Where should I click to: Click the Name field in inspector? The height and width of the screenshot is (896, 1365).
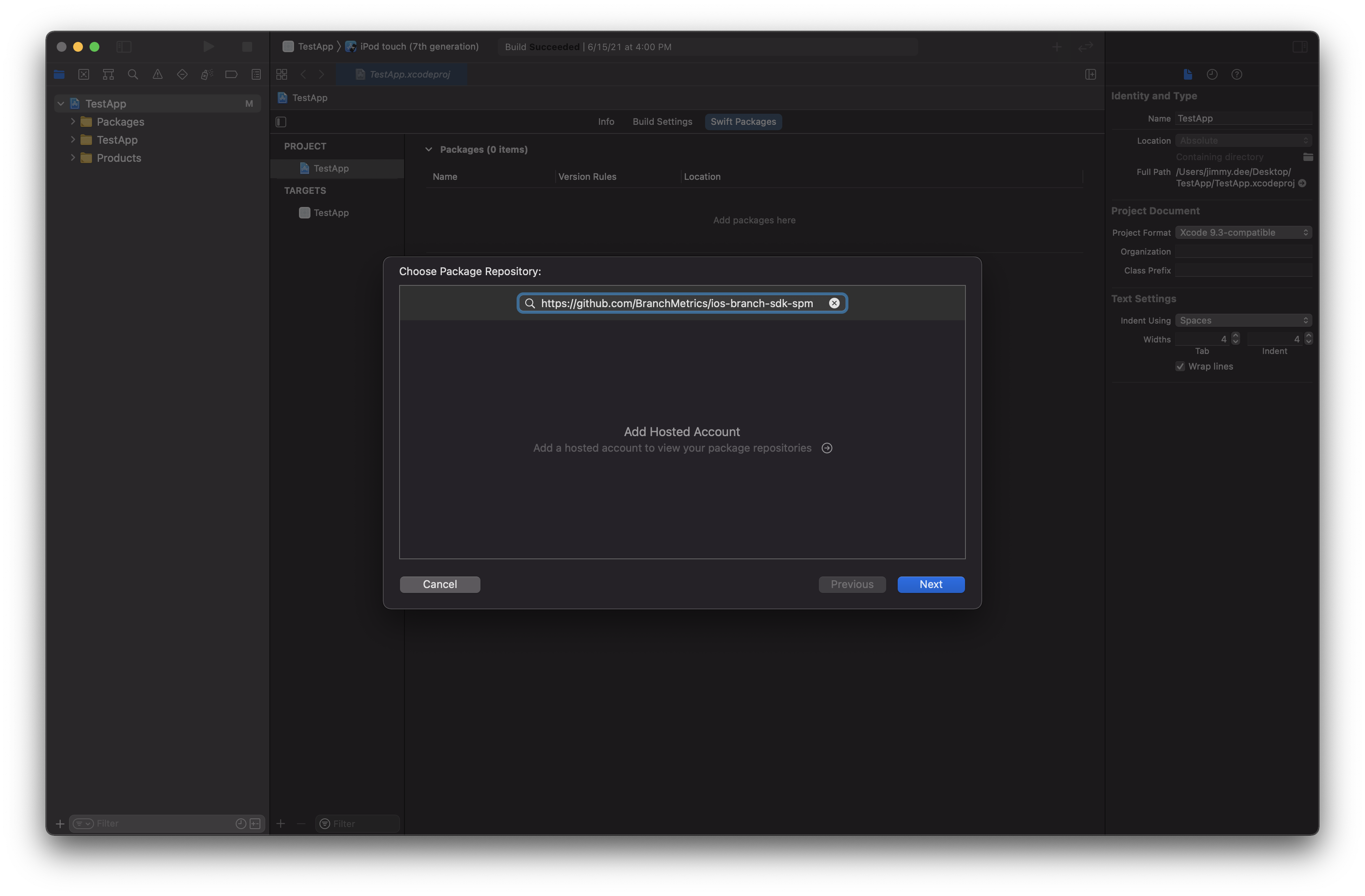pyautogui.click(x=1243, y=119)
